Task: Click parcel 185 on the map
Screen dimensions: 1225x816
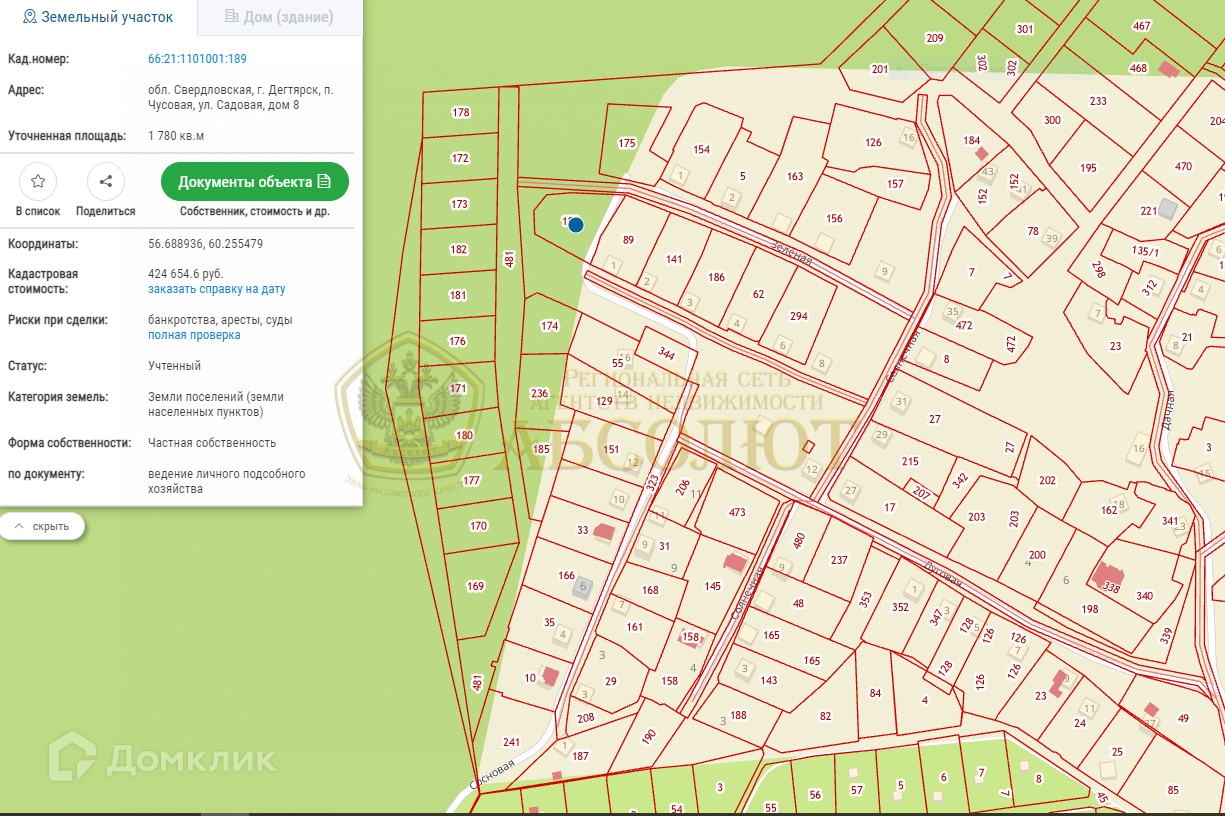Action: click(x=541, y=449)
